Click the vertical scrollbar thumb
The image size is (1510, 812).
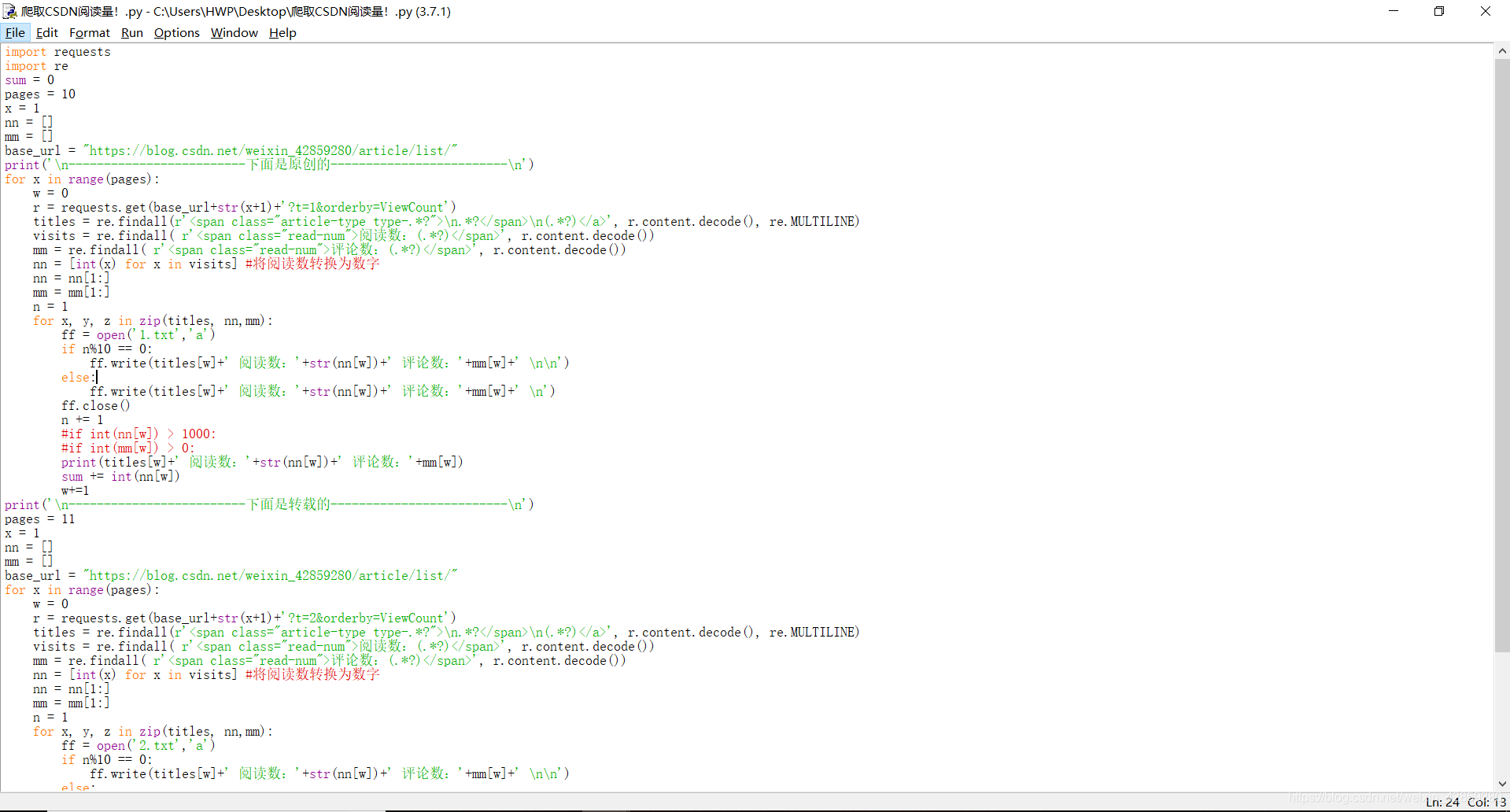tap(1502, 356)
